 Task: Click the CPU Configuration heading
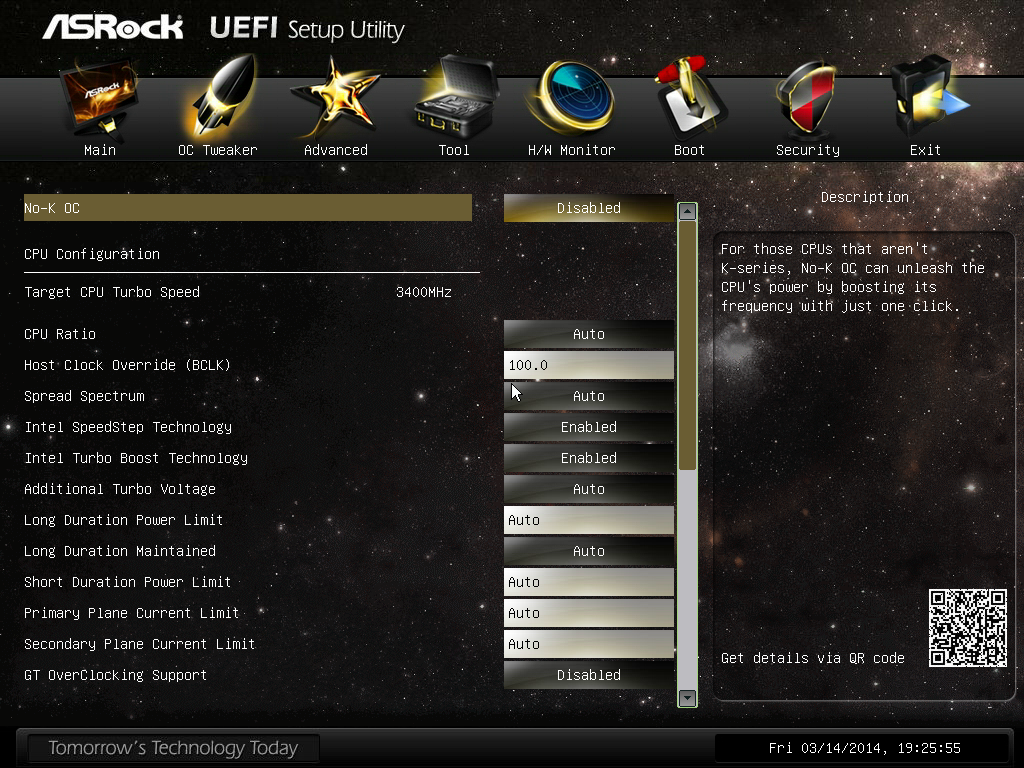click(x=92, y=254)
